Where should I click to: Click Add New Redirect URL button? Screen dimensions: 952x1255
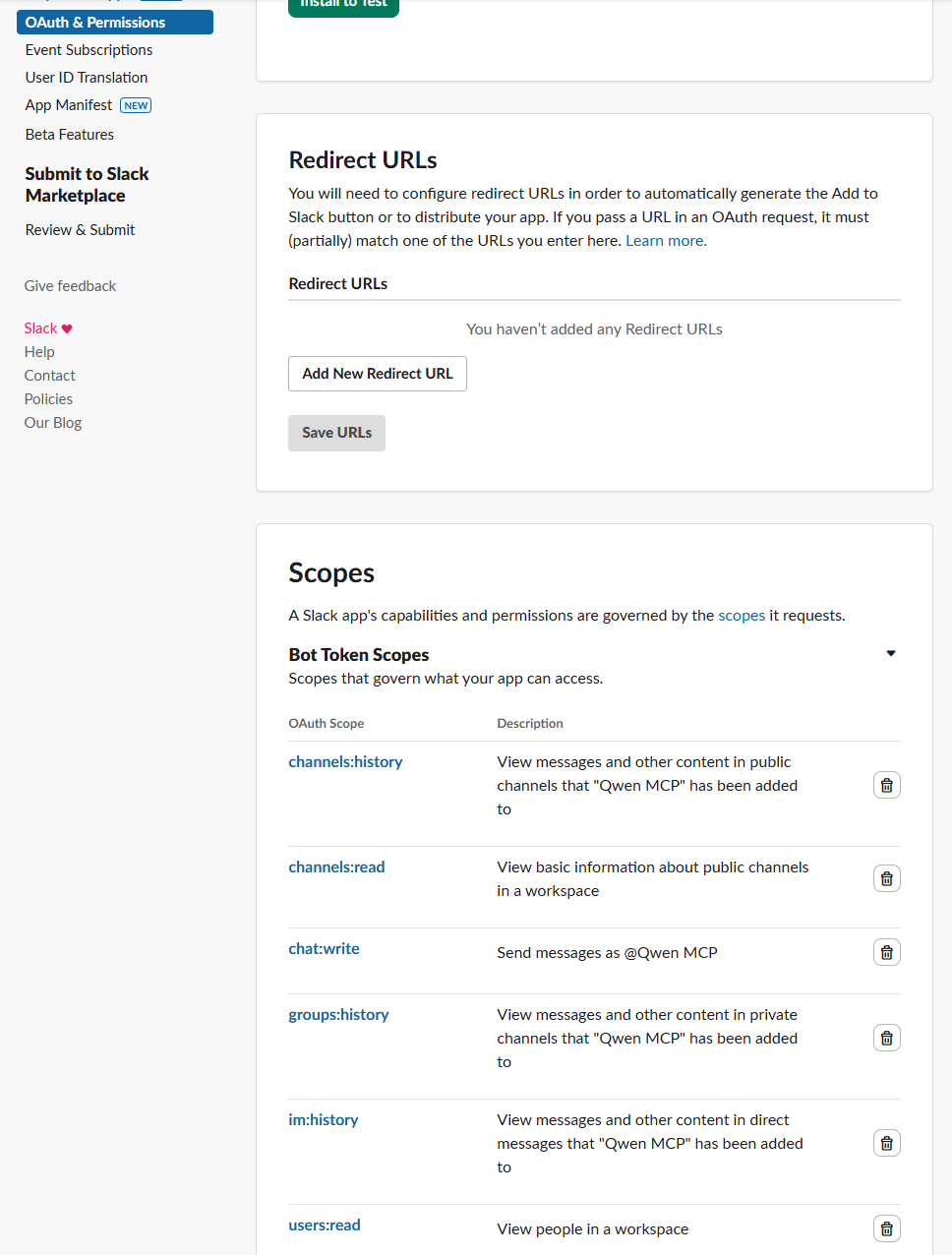pyautogui.click(x=377, y=374)
